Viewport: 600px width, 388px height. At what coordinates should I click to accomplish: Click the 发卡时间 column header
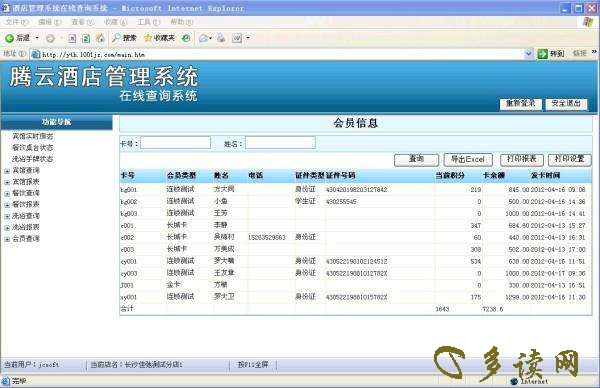[545, 176]
